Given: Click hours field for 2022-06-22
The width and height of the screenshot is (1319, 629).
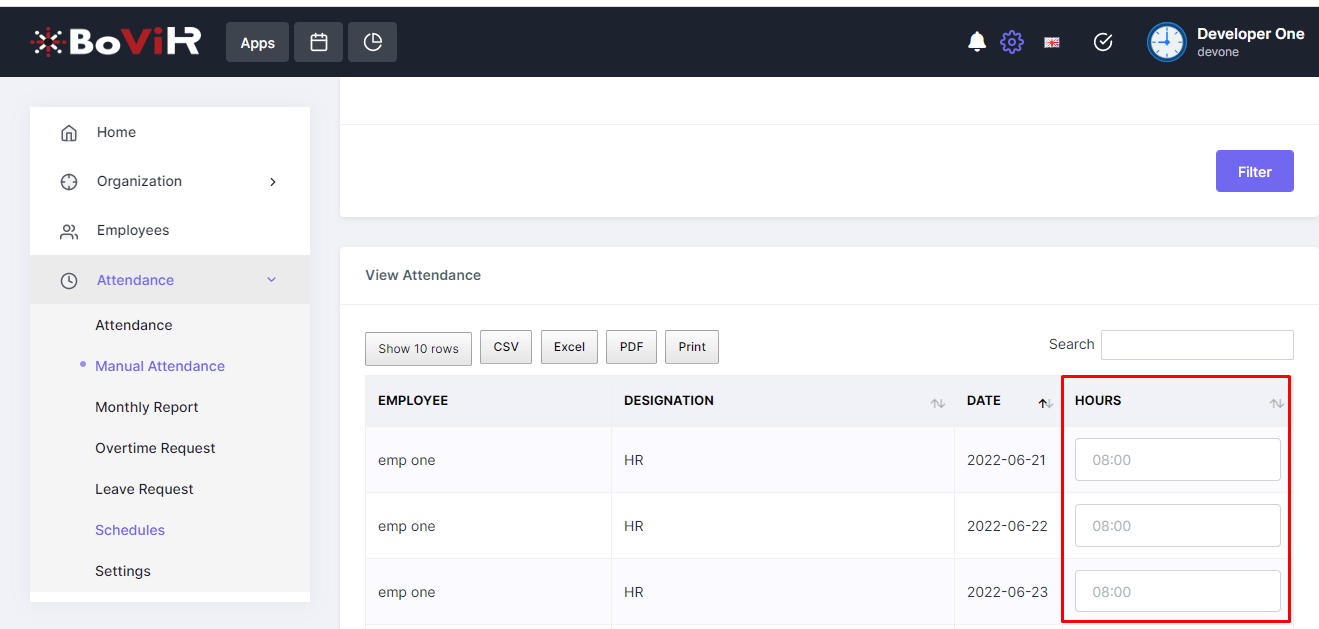Looking at the screenshot, I should [x=1178, y=526].
